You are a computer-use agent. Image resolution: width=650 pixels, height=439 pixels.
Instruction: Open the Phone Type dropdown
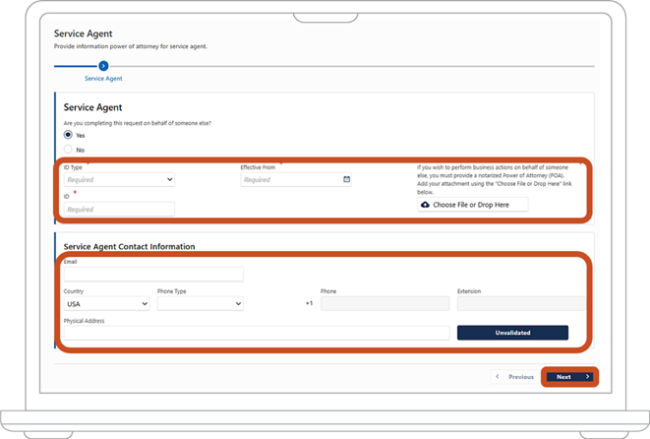point(200,304)
